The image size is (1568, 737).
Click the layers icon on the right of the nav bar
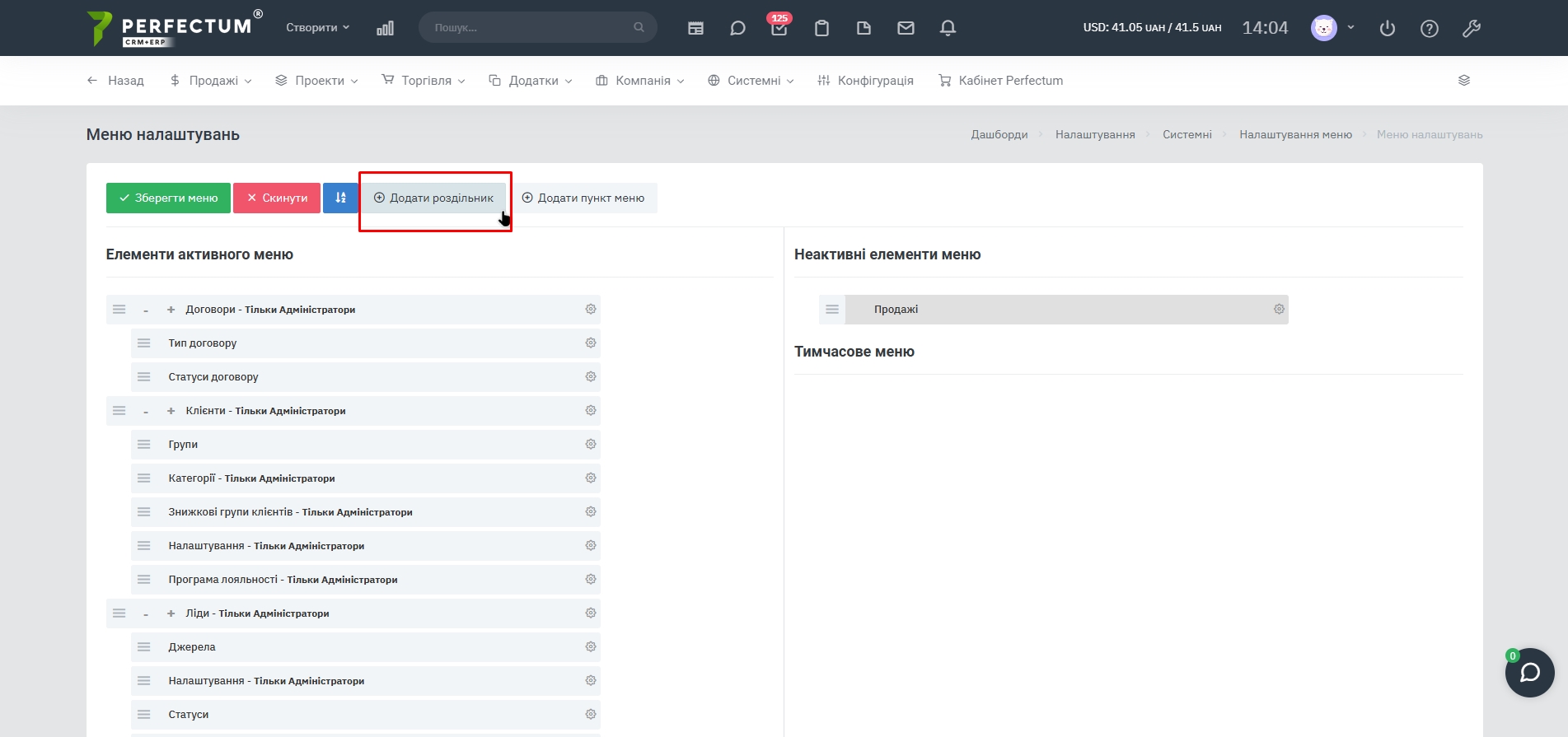1464,81
